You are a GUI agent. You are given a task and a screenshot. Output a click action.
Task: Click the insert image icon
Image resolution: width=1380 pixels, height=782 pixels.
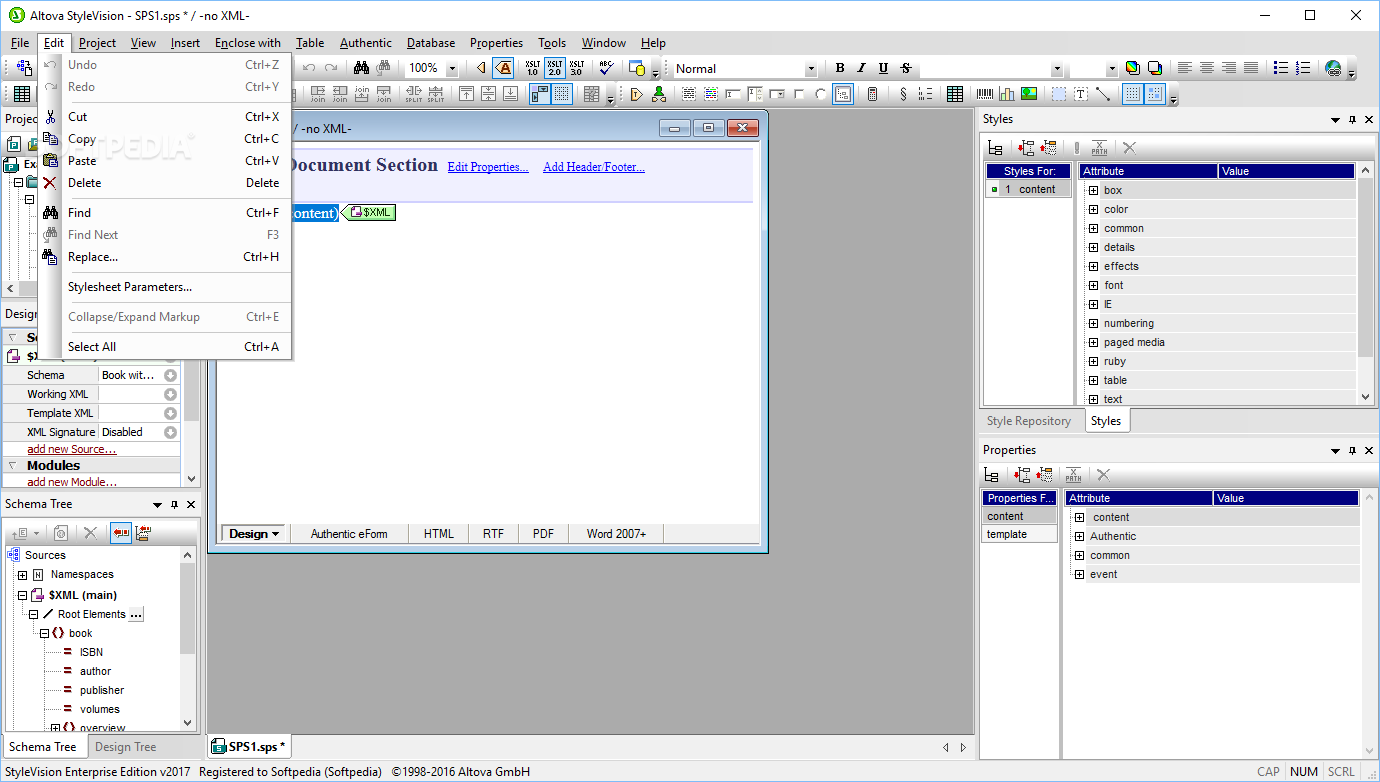(1029, 94)
